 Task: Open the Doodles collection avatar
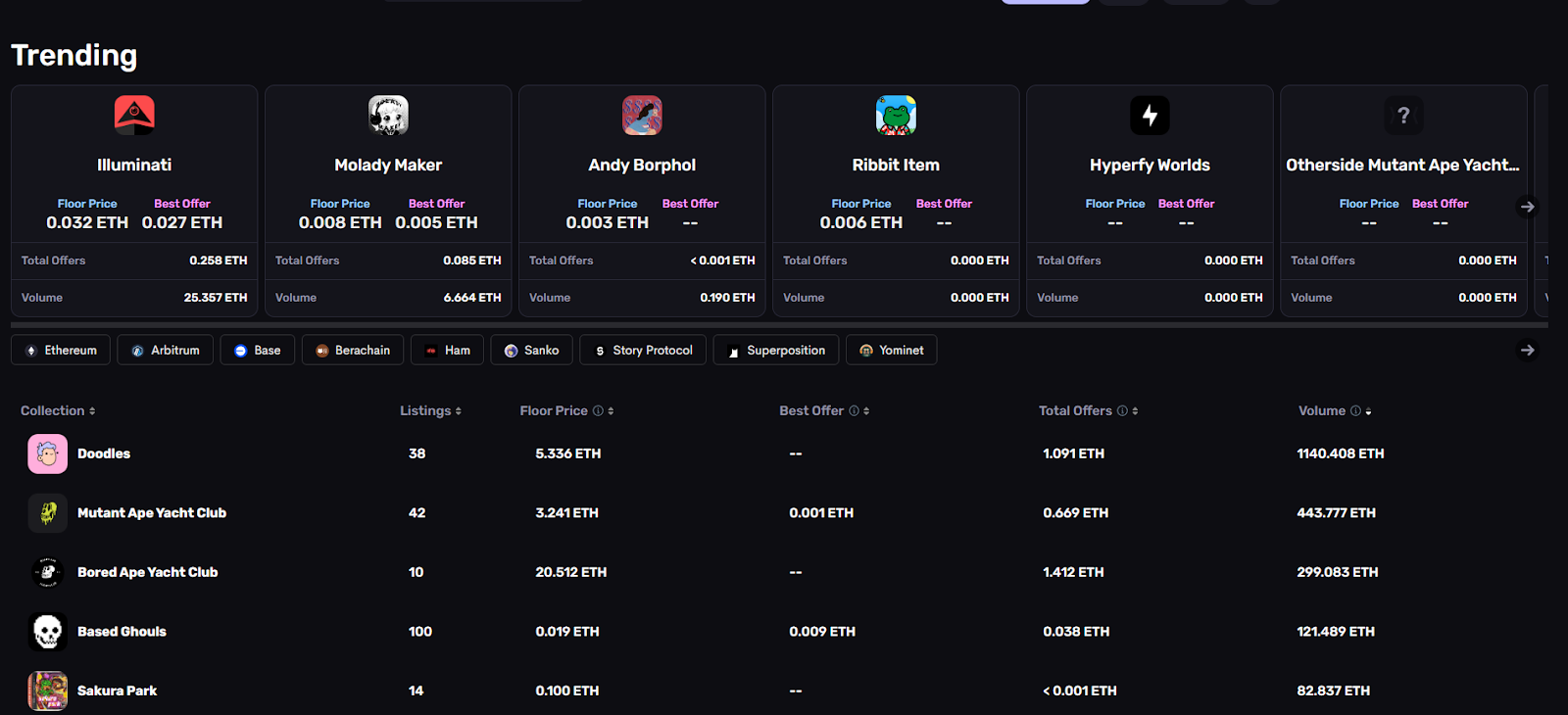point(47,453)
